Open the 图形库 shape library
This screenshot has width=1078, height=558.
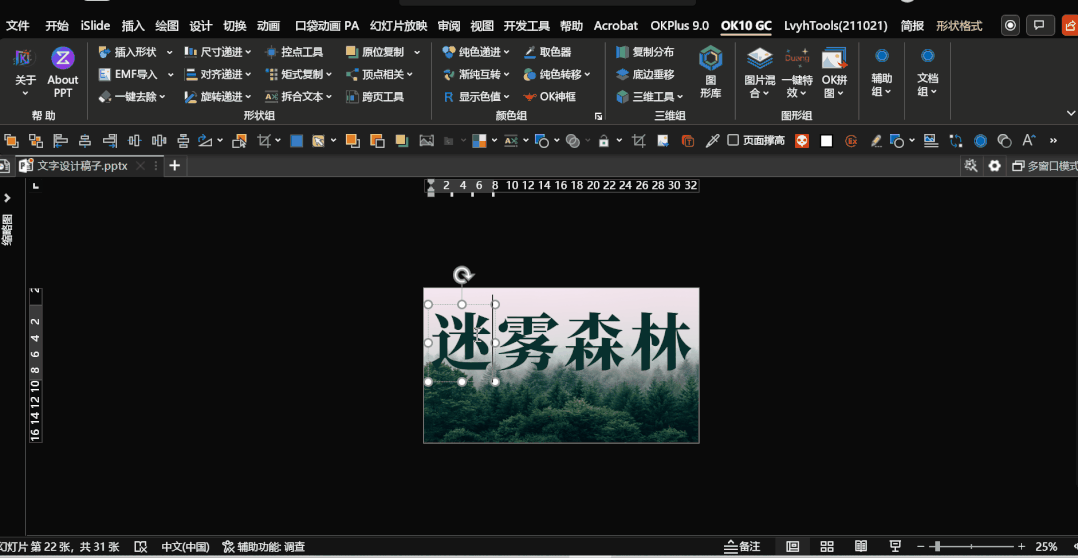tap(710, 71)
